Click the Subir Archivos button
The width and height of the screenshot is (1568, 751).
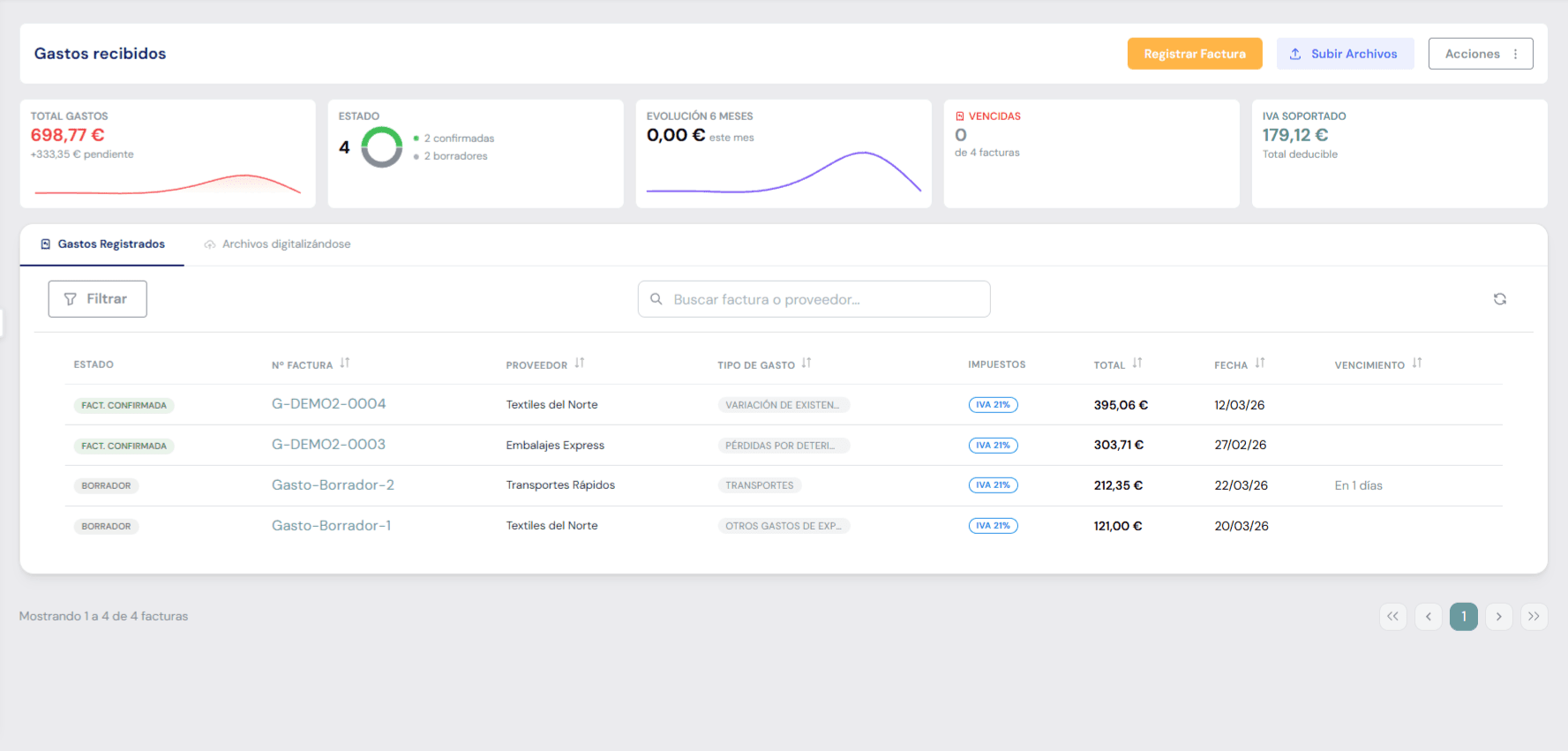1345,54
